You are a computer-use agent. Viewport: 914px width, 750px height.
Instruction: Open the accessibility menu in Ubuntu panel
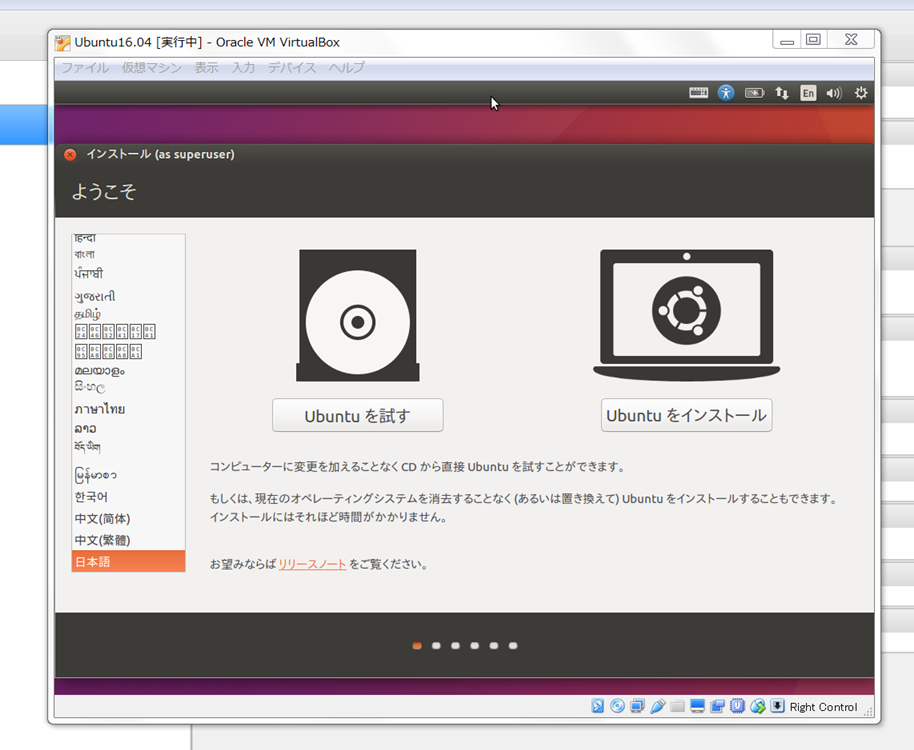pos(726,93)
